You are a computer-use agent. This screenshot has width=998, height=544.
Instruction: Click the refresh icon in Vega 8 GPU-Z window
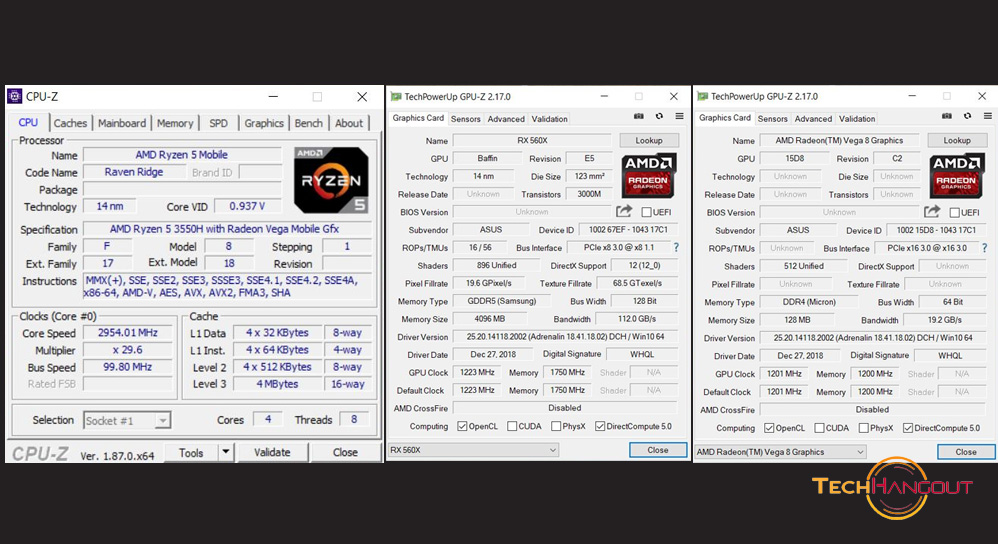coord(967,116)
